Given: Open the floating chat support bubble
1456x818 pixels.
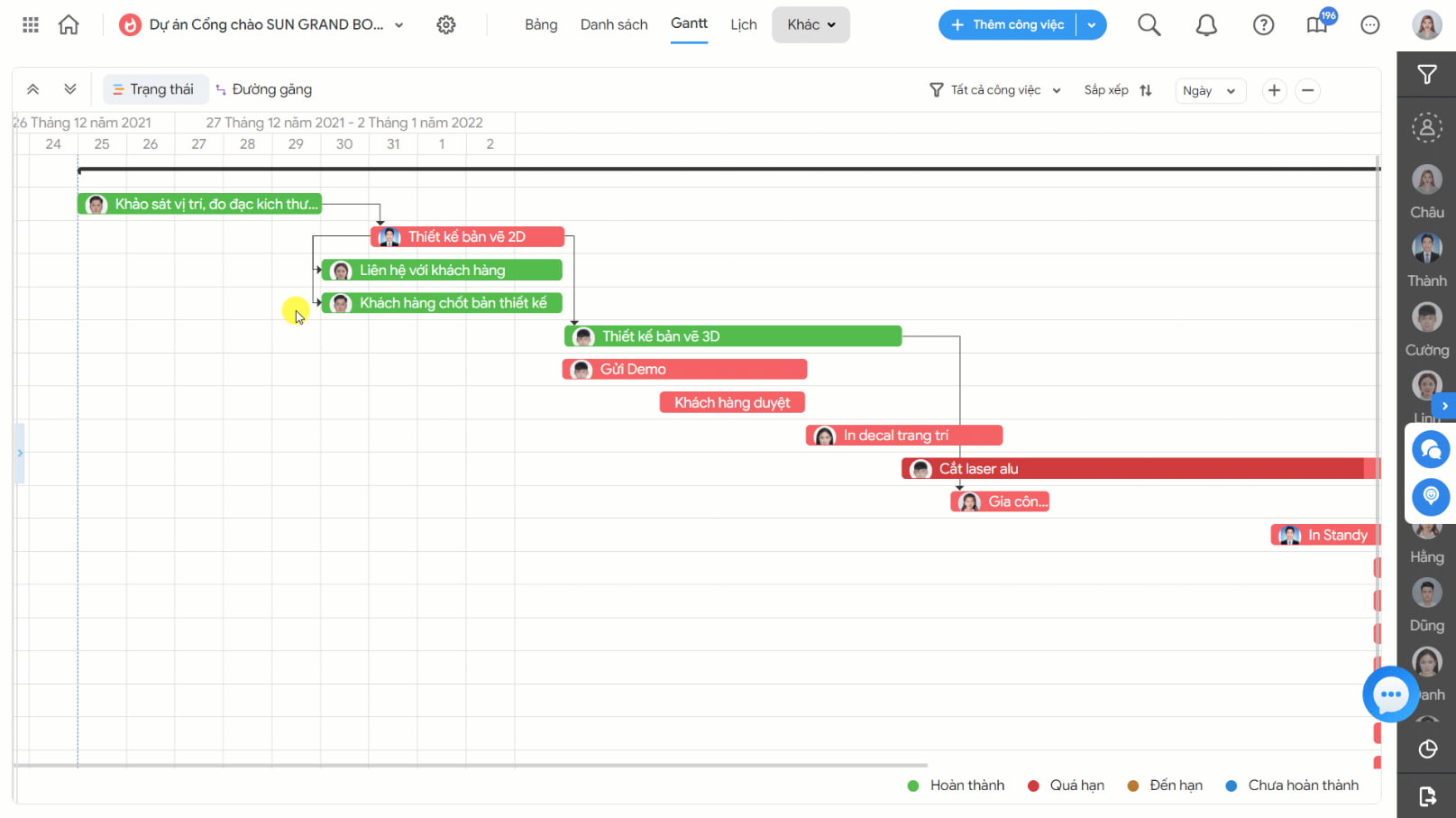Looking at the screenshot, I should point(1390,694).
